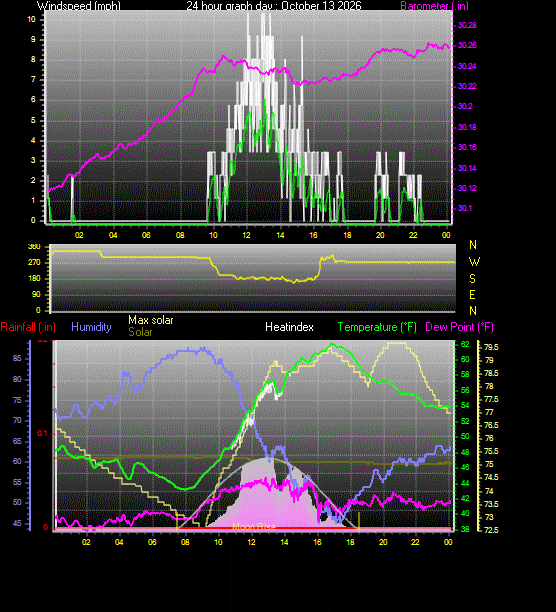Click the Barometer (in) legend label

click(x=434, y=5)
